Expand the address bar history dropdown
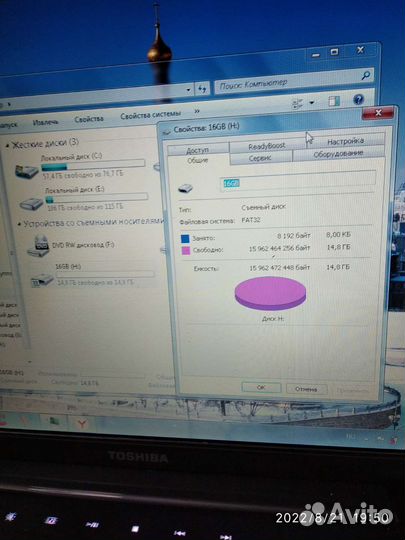This screenshot has width=405, height=540. [x=188, y=91]
